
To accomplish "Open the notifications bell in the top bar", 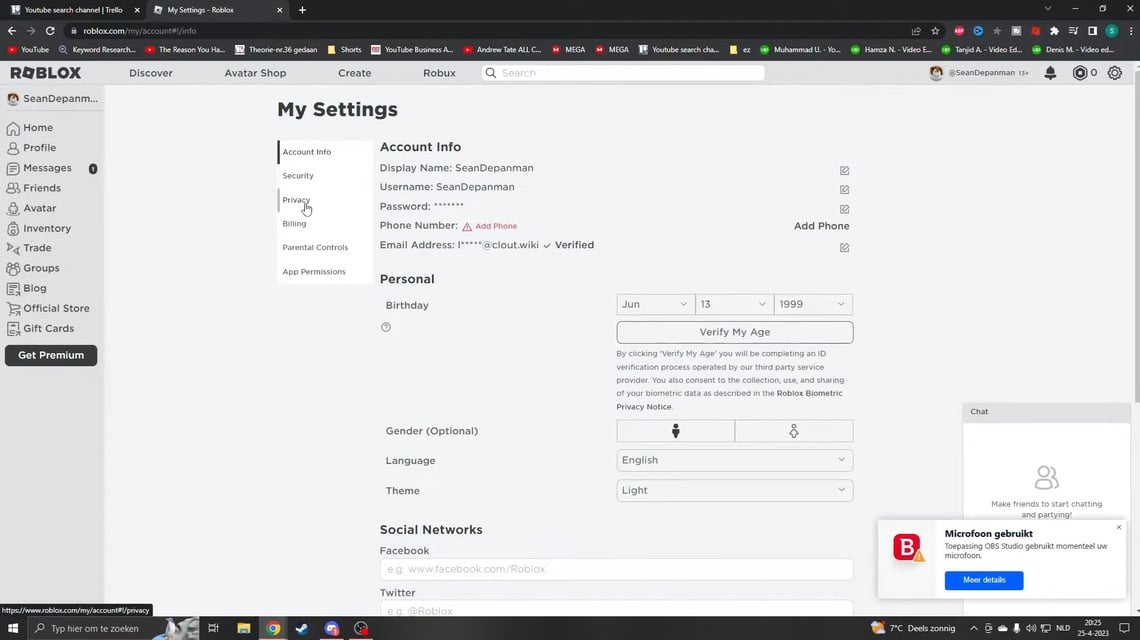I will tap(1049, 72).
